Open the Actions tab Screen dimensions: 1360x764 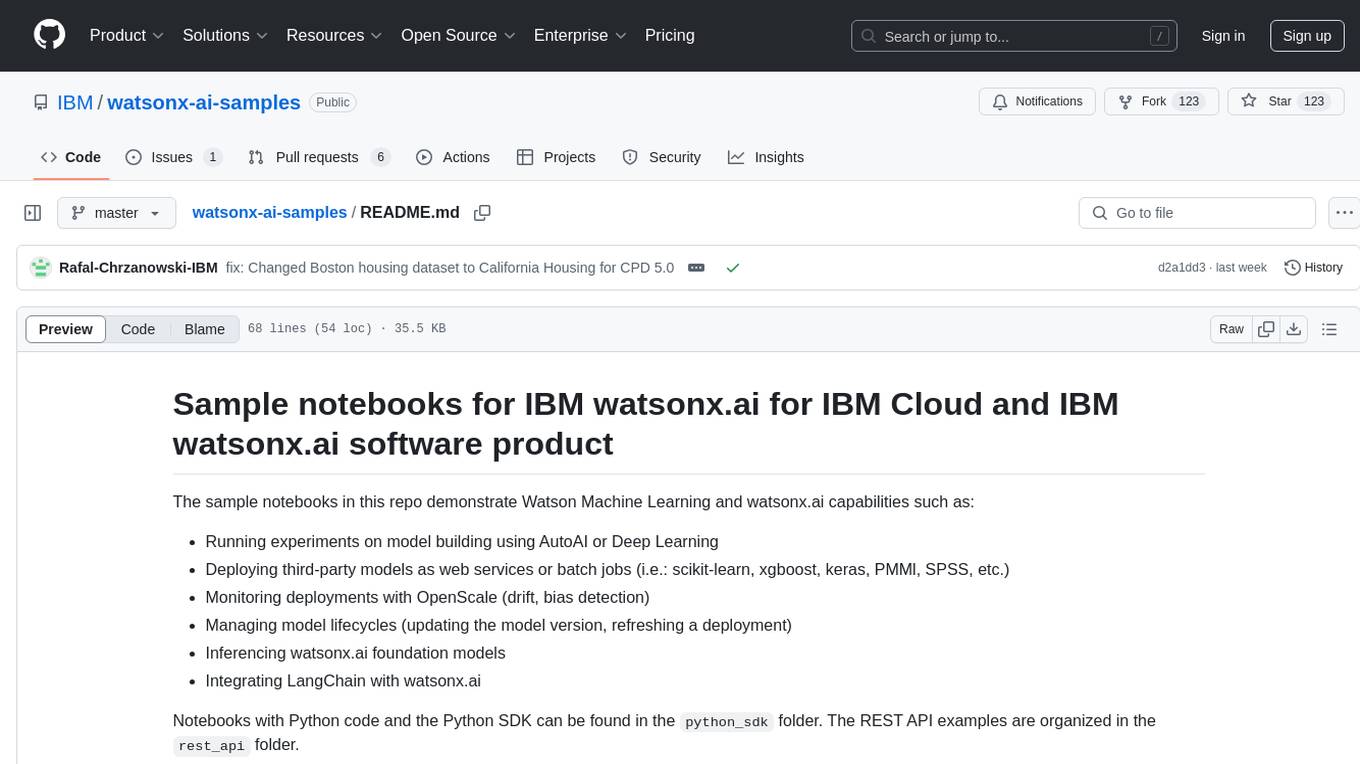[453, 157]
